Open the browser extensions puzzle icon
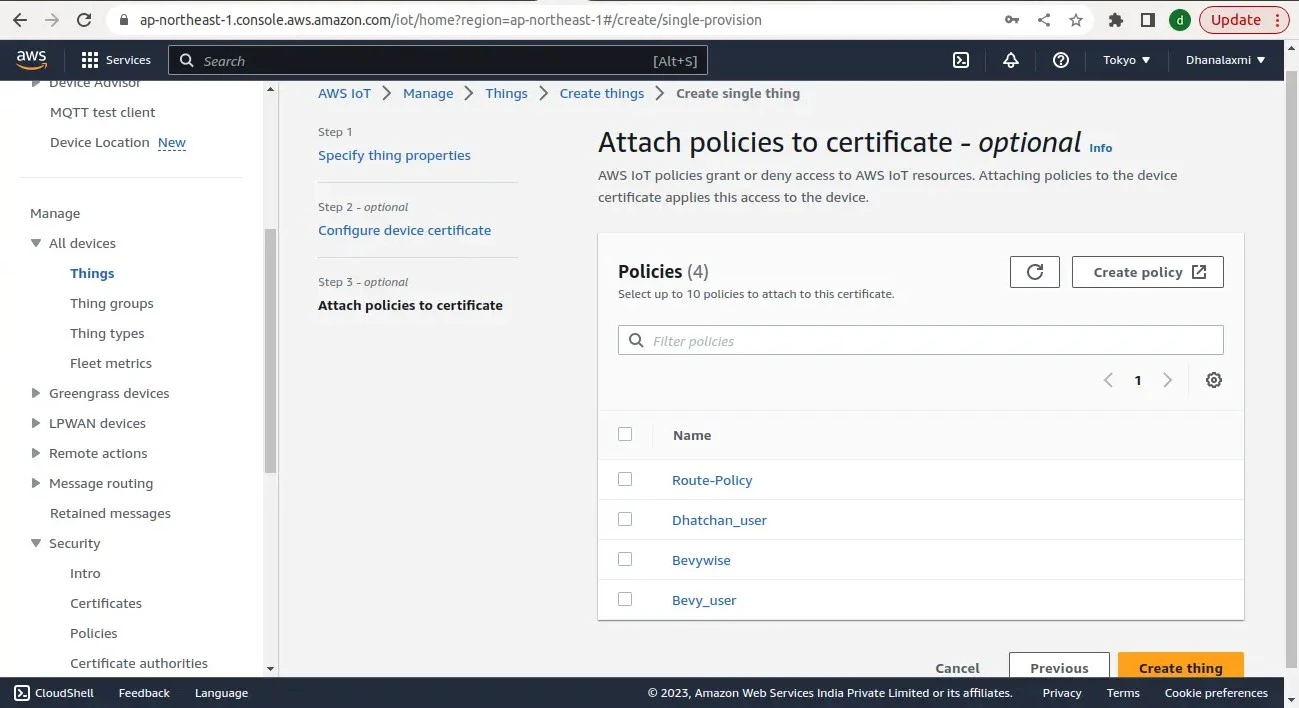The width and height of the screenshot is (1299, 708). pos(1116,20)
